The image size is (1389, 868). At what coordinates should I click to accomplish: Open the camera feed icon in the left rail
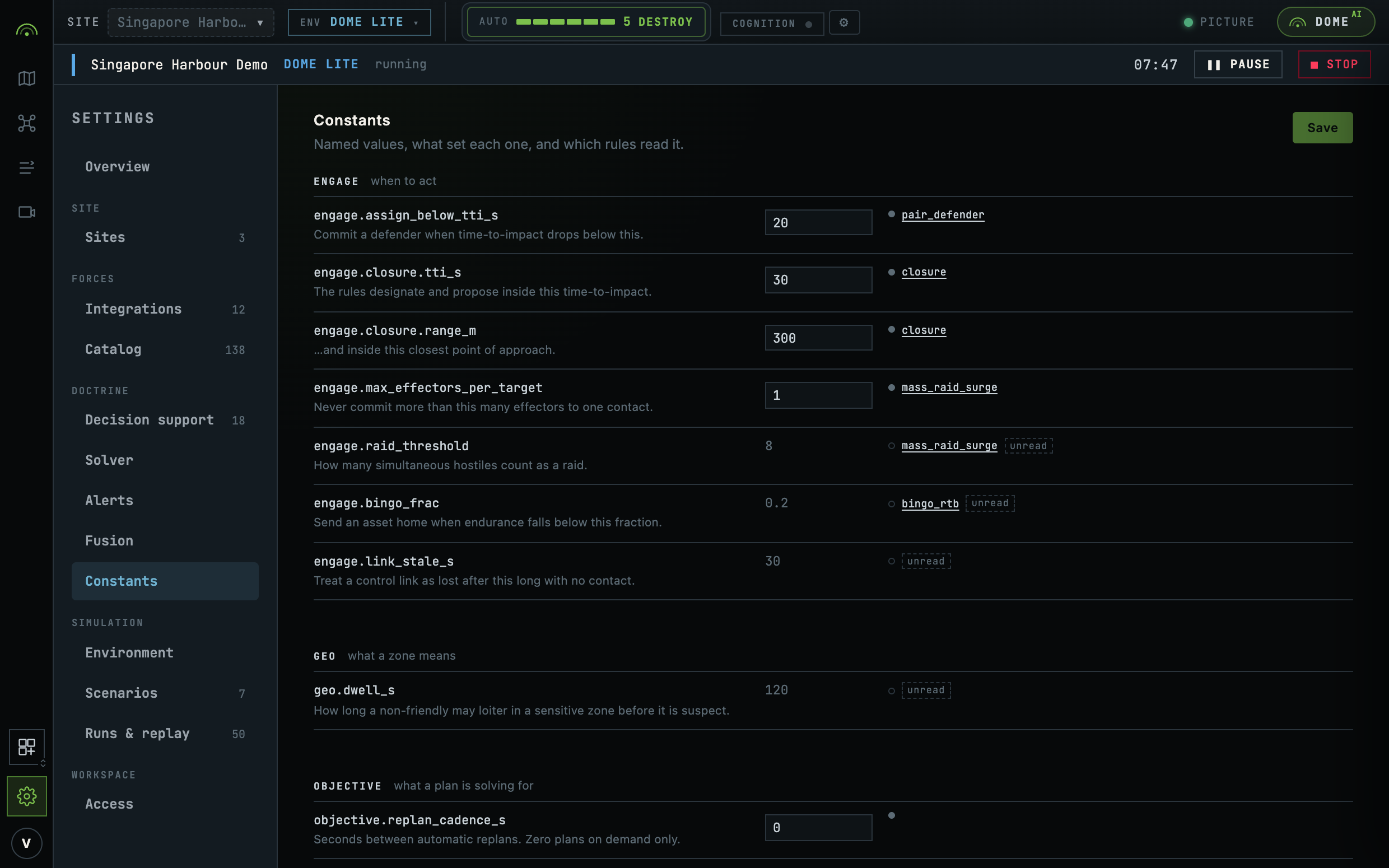pyautogui.click(x=26, y=212)
